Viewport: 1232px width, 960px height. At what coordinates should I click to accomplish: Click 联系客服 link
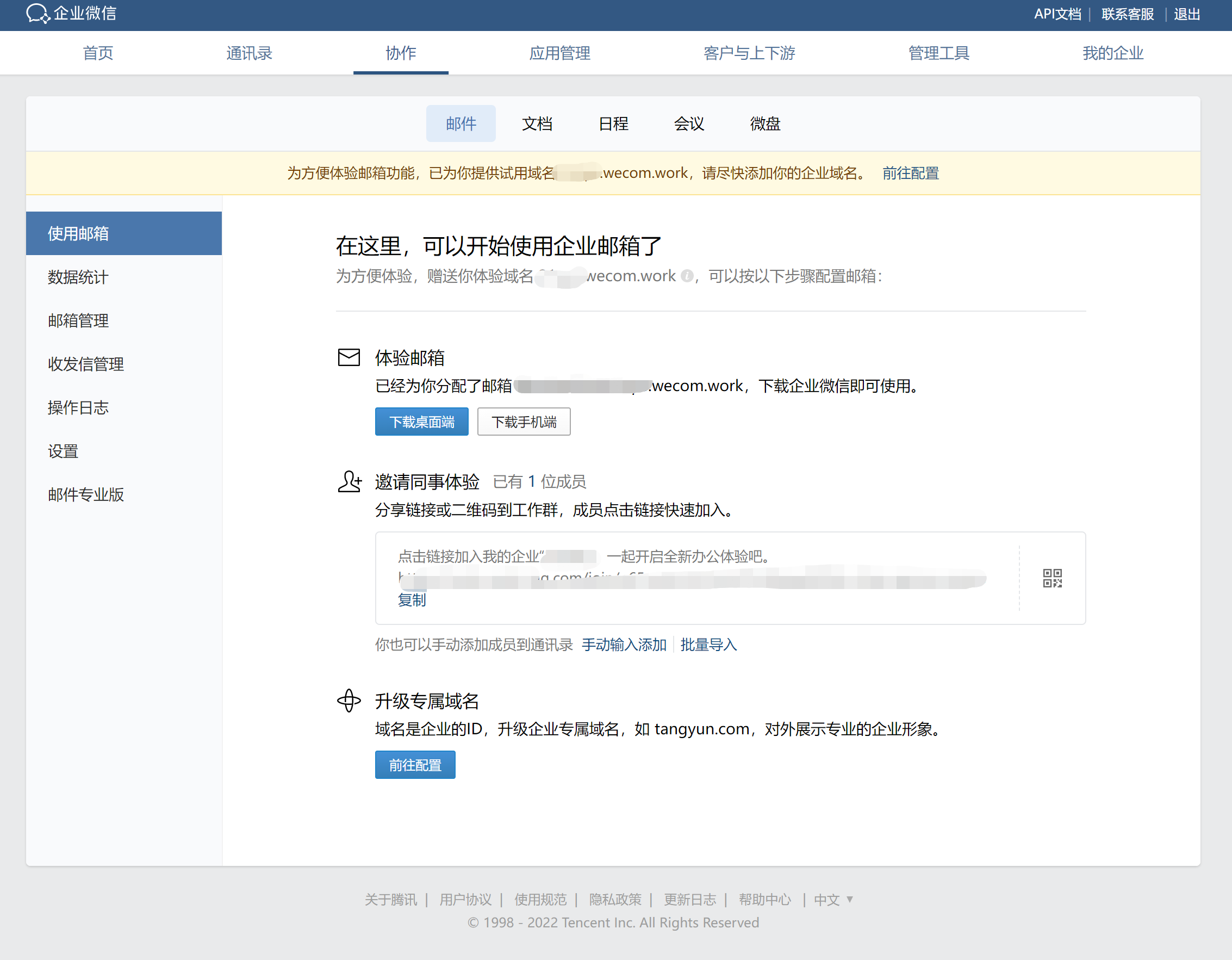coord(1128,14)
